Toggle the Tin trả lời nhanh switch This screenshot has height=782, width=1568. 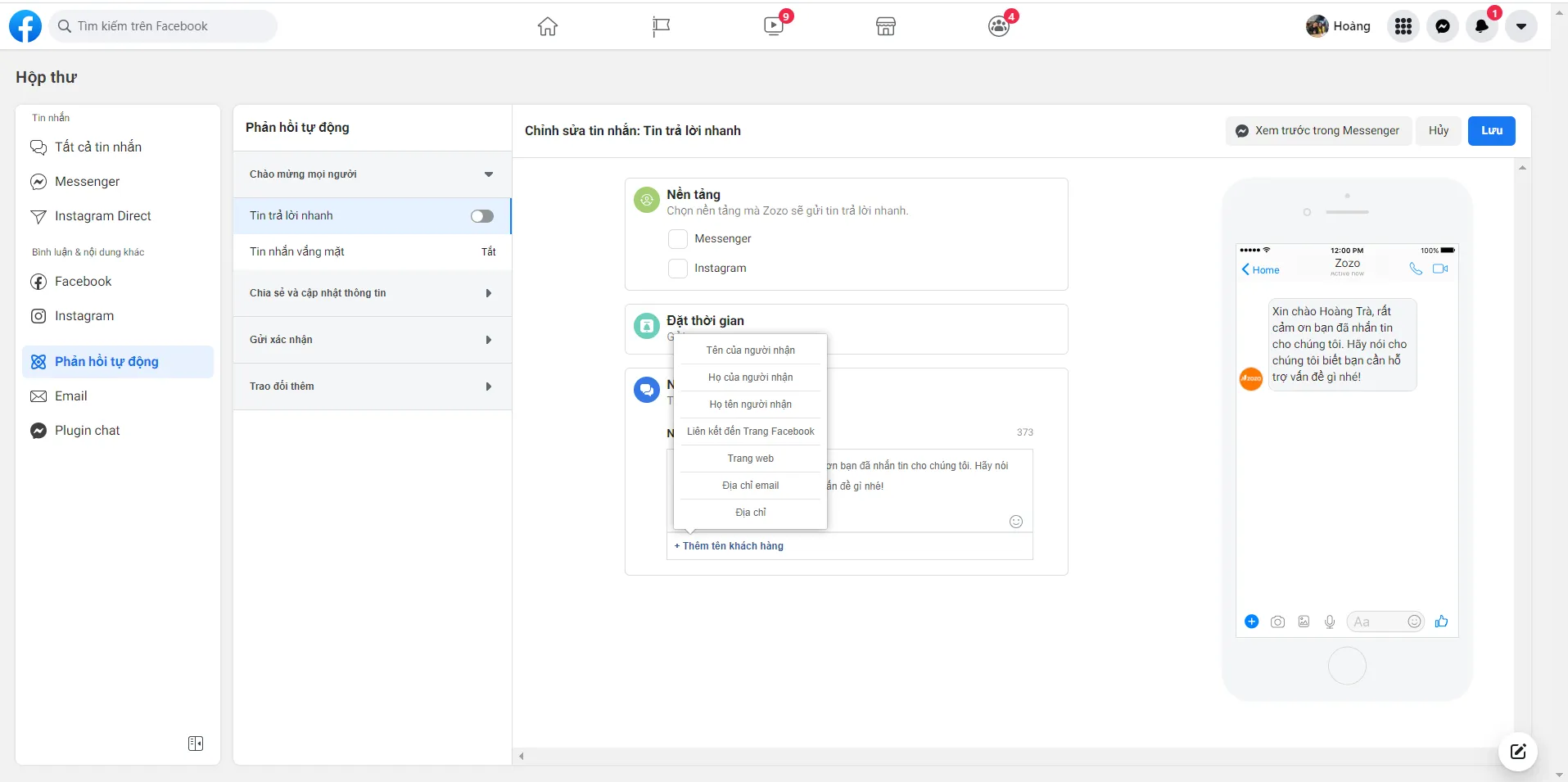(x=481, y=216)
